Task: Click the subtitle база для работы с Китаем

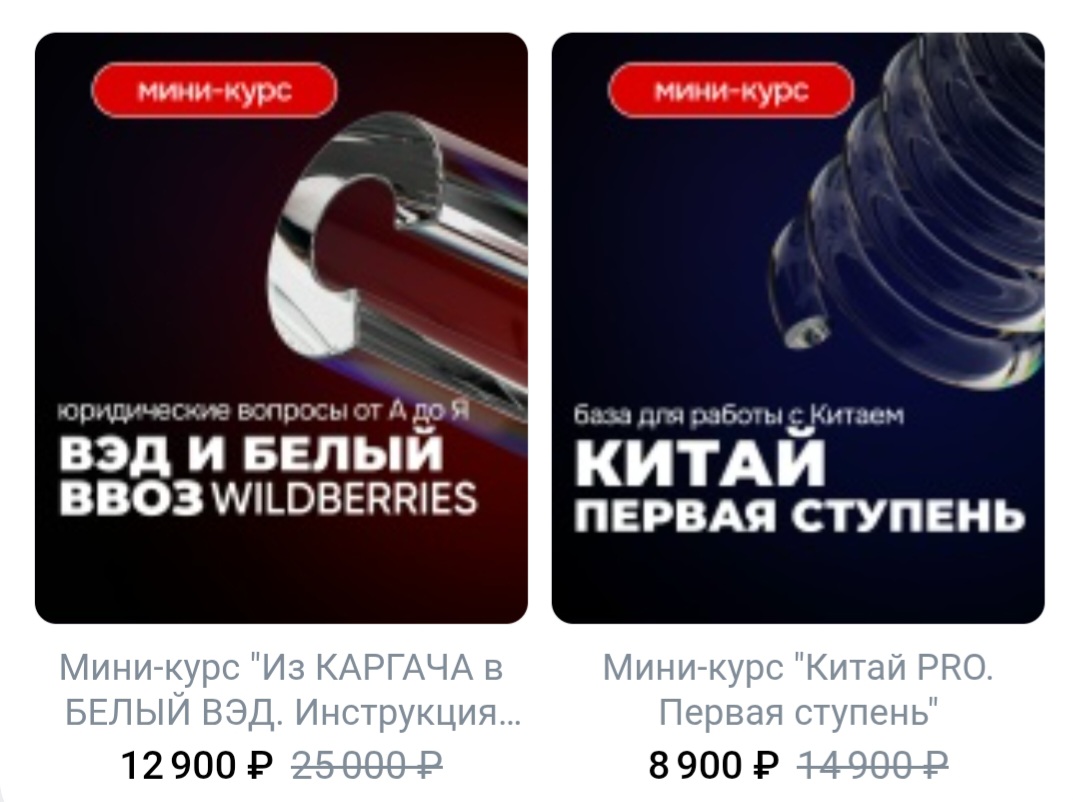Action: [x=739, y=415]
